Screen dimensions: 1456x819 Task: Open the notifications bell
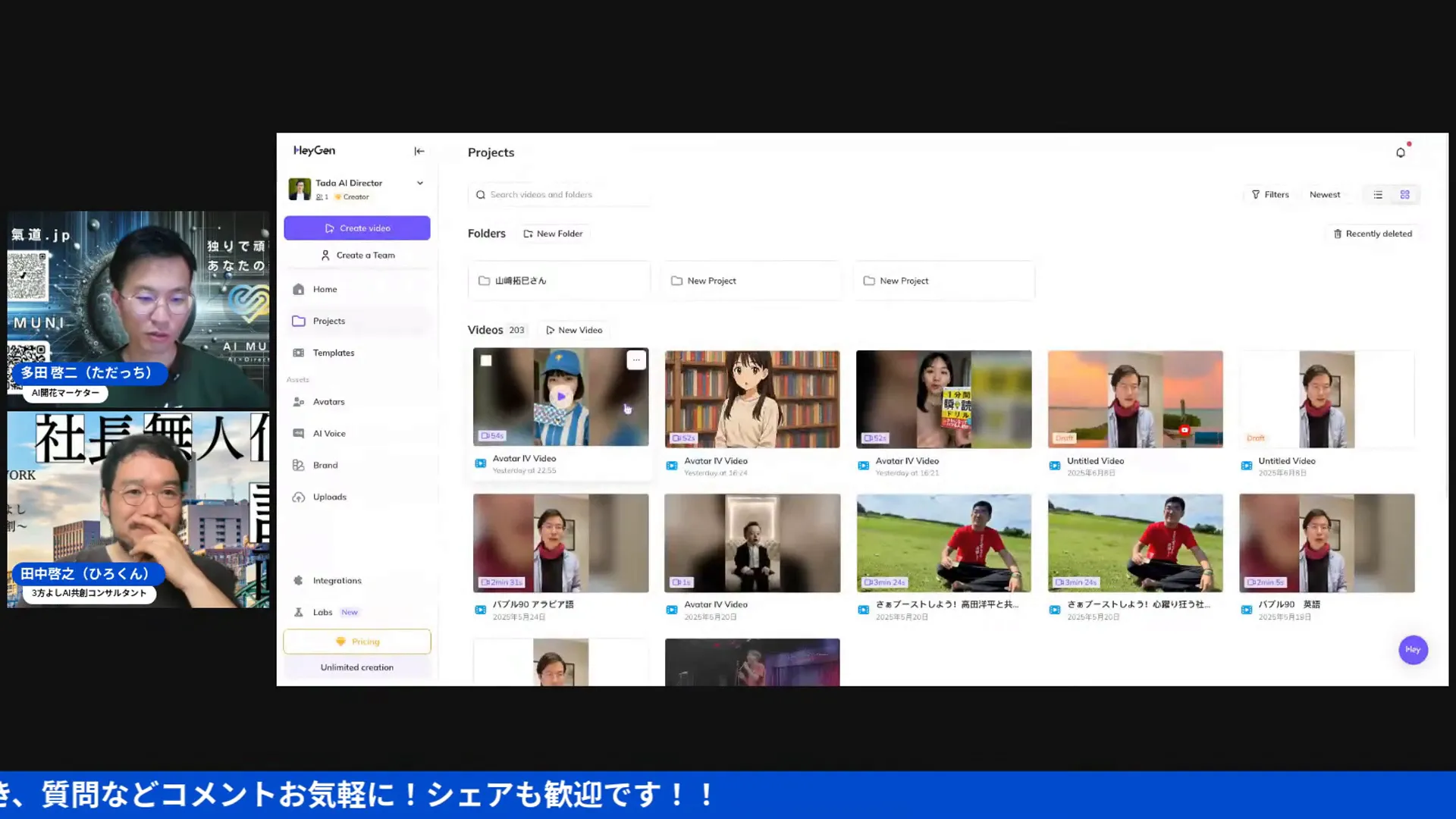pos(1401,152)
